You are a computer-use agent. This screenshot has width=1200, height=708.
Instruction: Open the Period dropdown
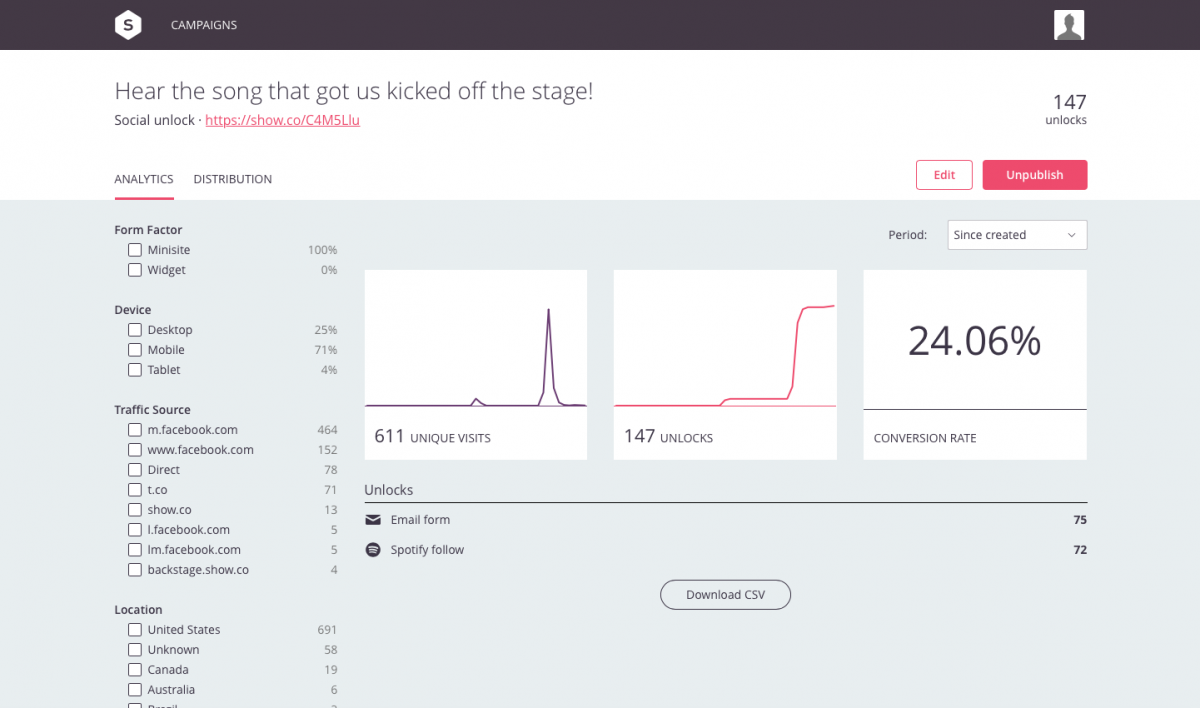[1016, 235]
